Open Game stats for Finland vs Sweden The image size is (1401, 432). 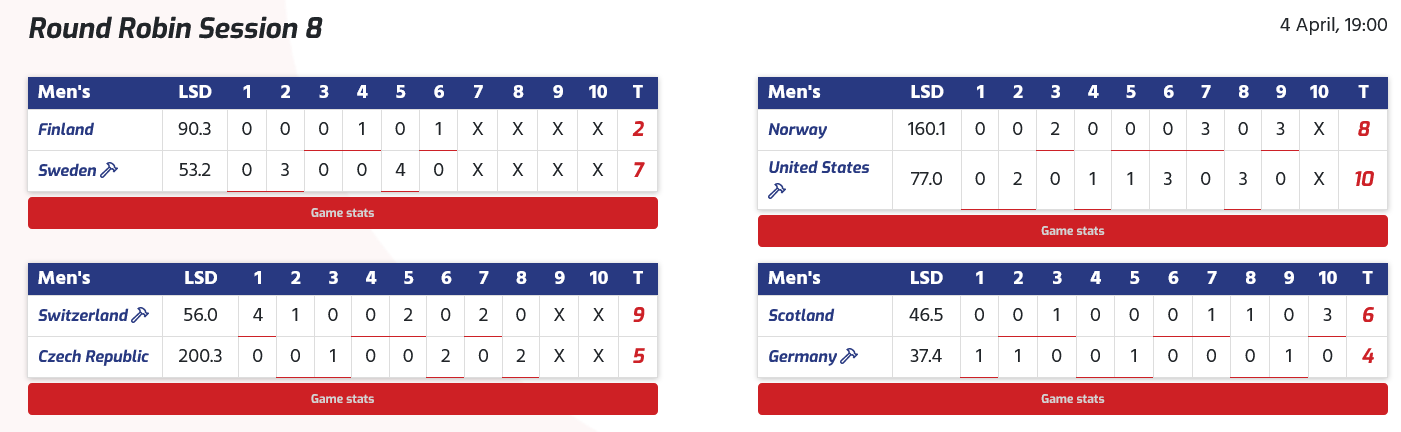(342, 213)
